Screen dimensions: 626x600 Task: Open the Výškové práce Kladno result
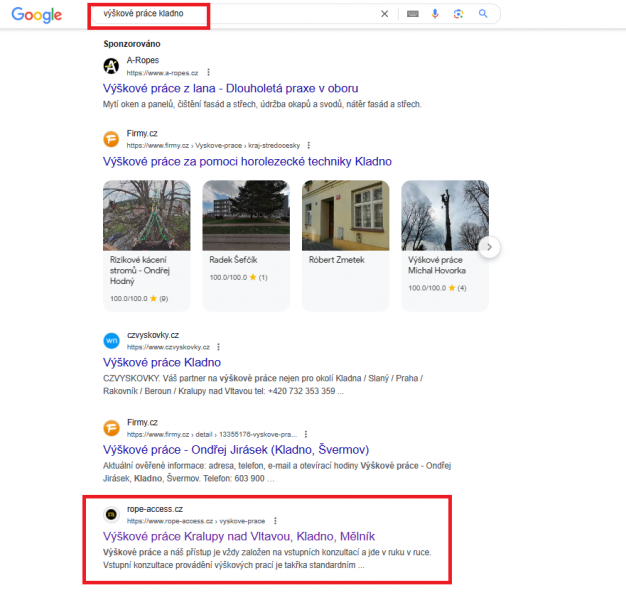[162, 362]
